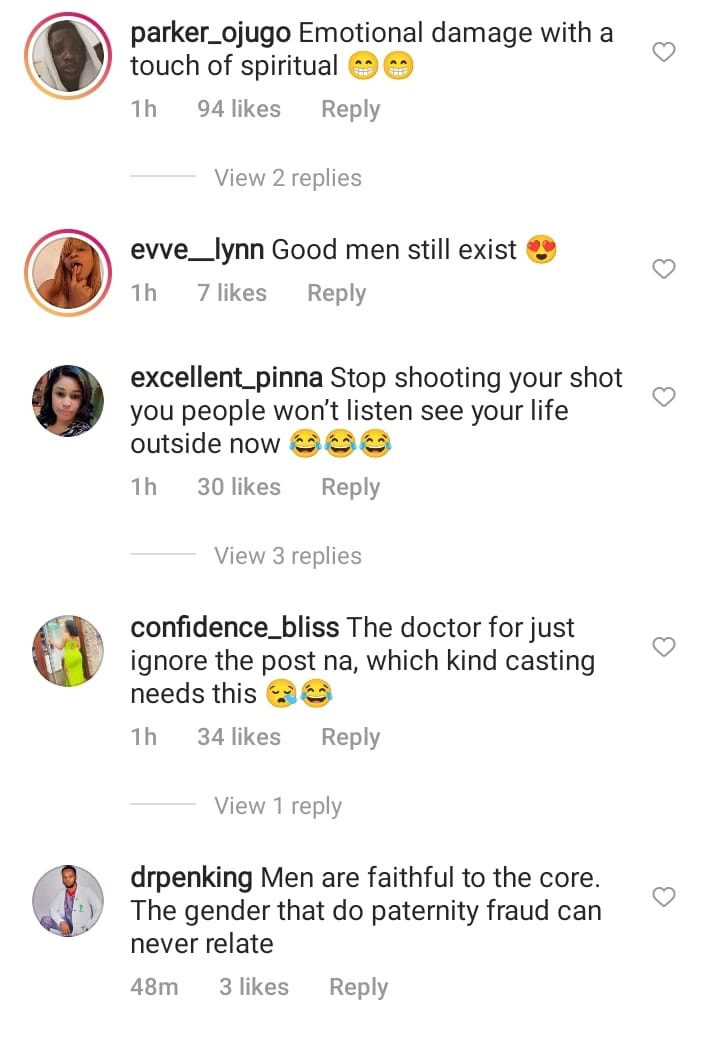Reply to parker_ojugo's comment

pos(350,109)
